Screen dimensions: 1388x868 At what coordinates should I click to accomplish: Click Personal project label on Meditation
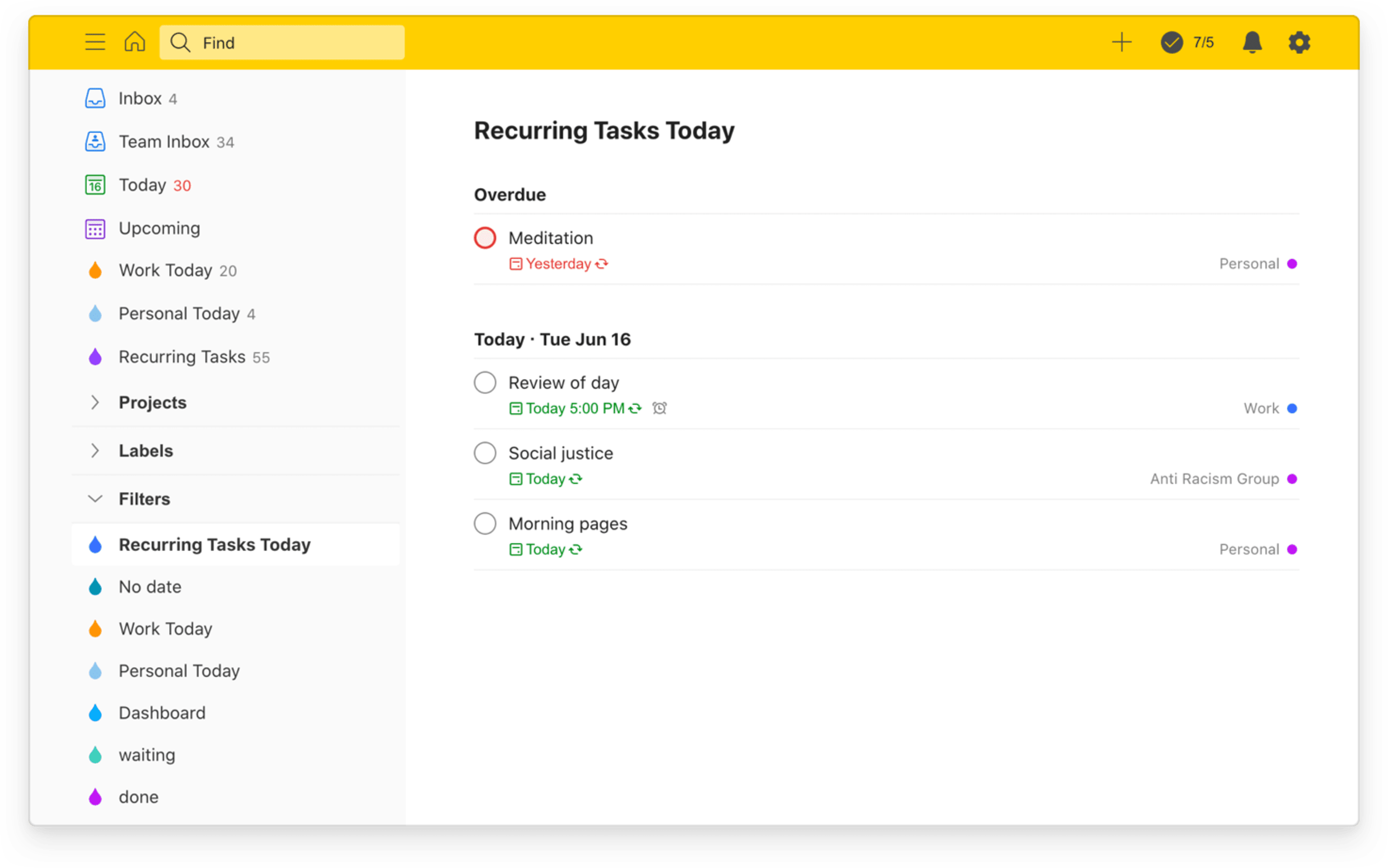pos(1248,264)
